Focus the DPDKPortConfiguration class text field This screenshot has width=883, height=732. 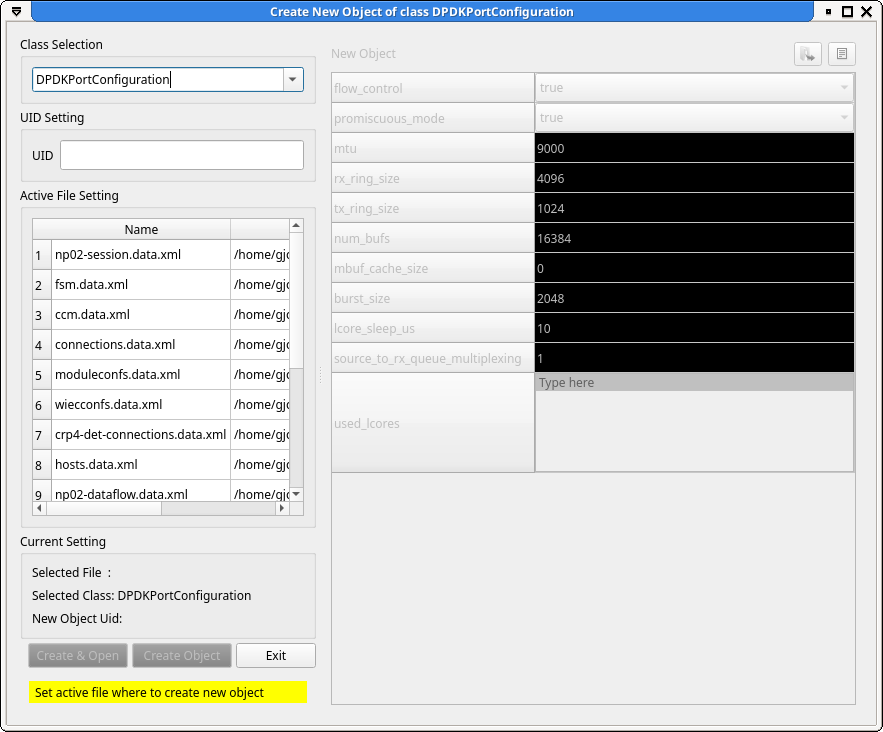coord(158,79)
